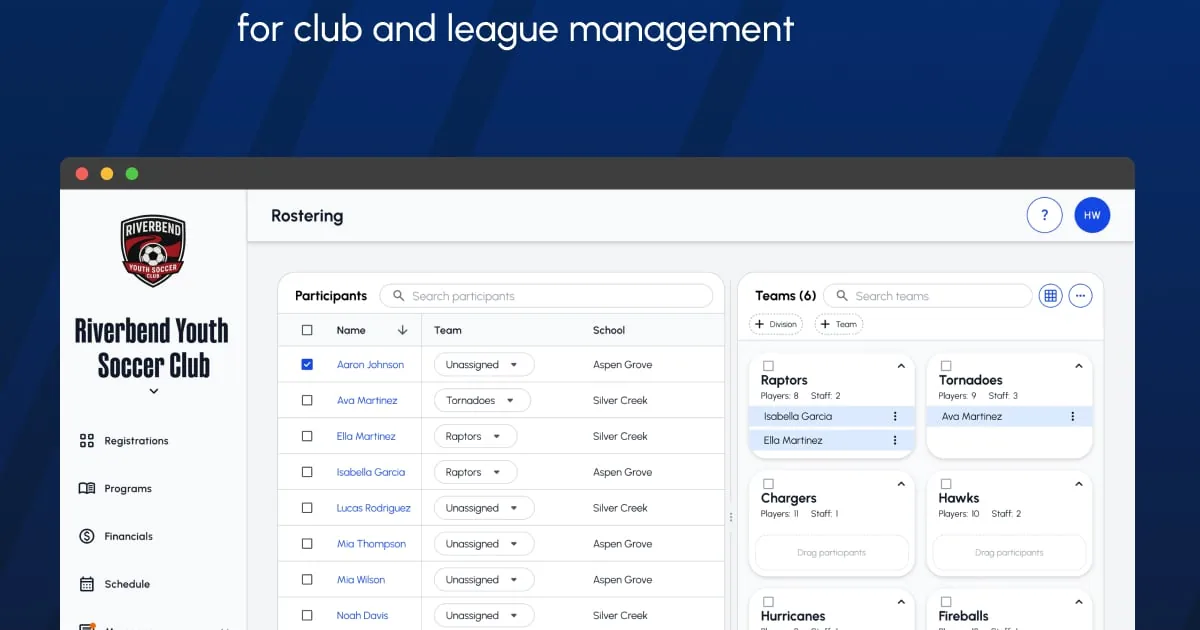Check Ella Martinez's row checkbox
This screenshot has height=630, width=1200.
tap(307, 437)
